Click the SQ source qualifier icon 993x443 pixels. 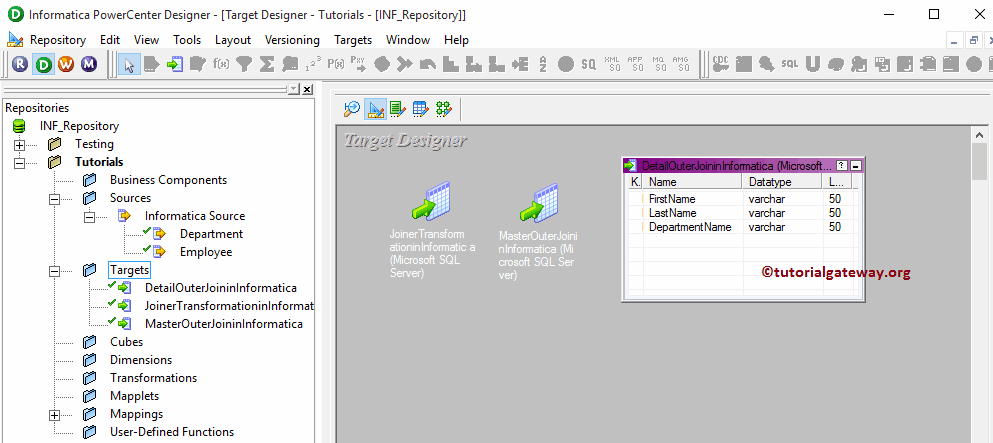[589, 64]
